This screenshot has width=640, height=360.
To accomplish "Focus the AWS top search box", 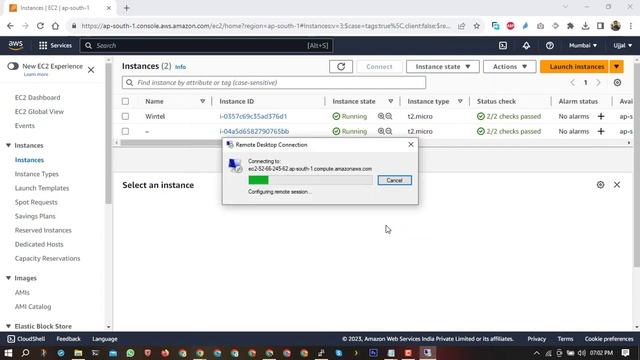I will click(207, 45).
